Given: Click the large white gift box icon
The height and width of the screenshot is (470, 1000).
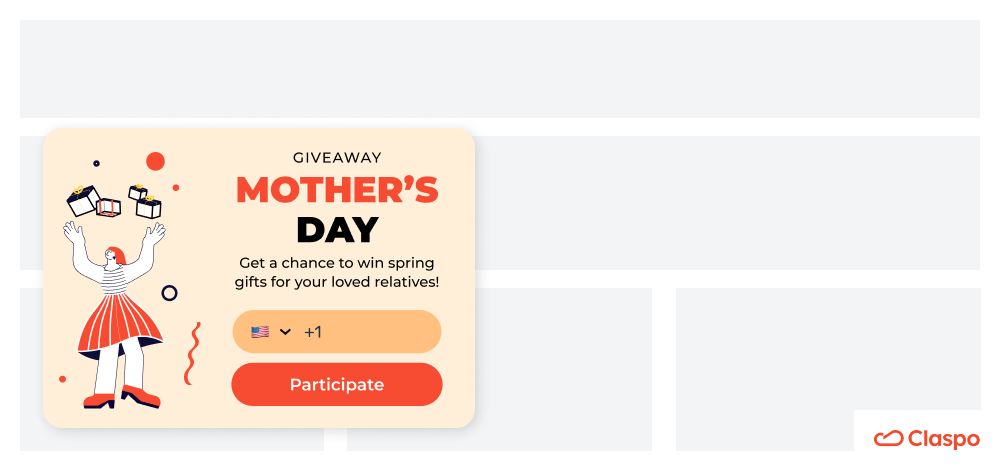Looking at the screenshot, I should coord(83,201).
